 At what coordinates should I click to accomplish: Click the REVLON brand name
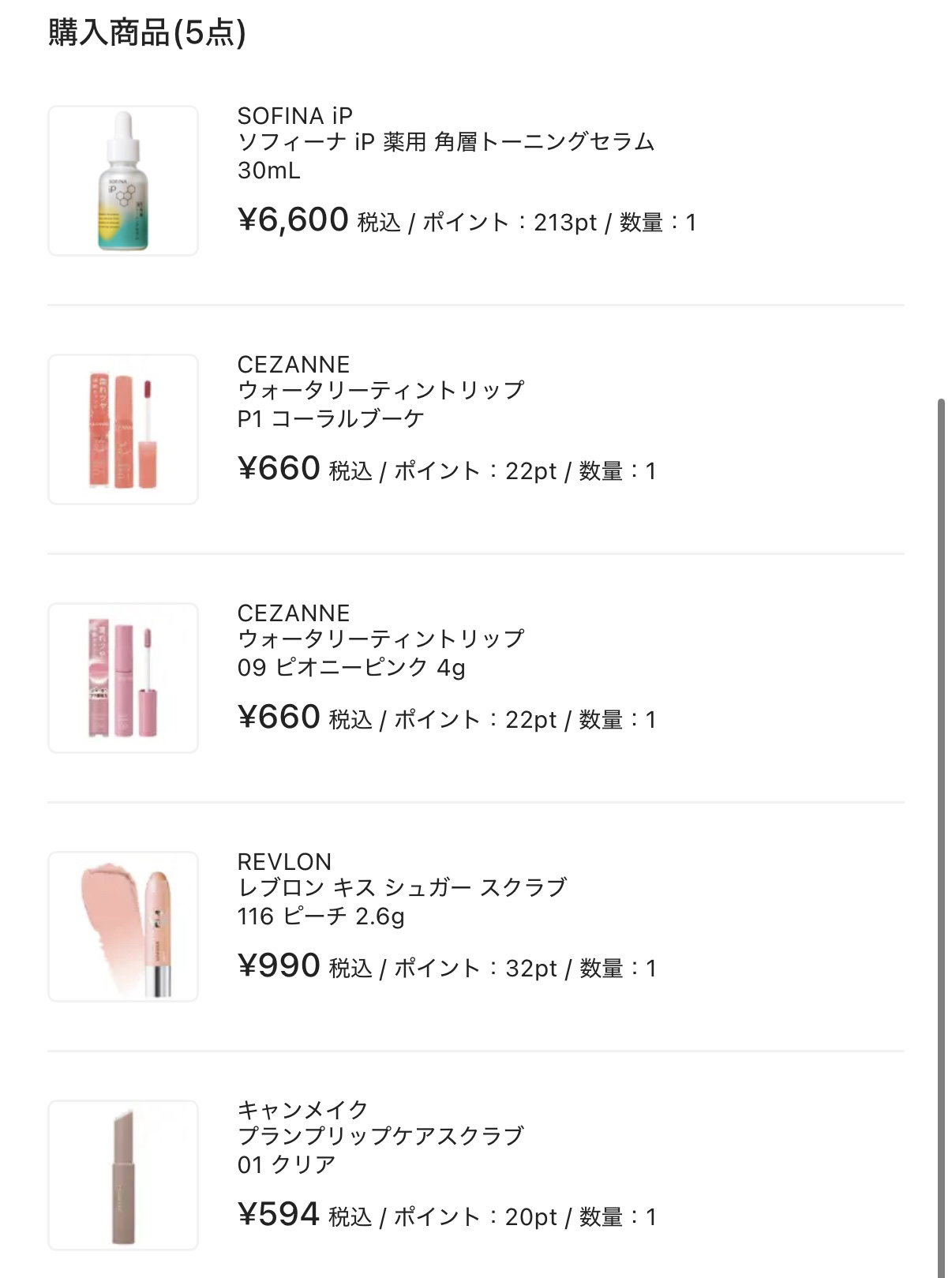[284, 862]
